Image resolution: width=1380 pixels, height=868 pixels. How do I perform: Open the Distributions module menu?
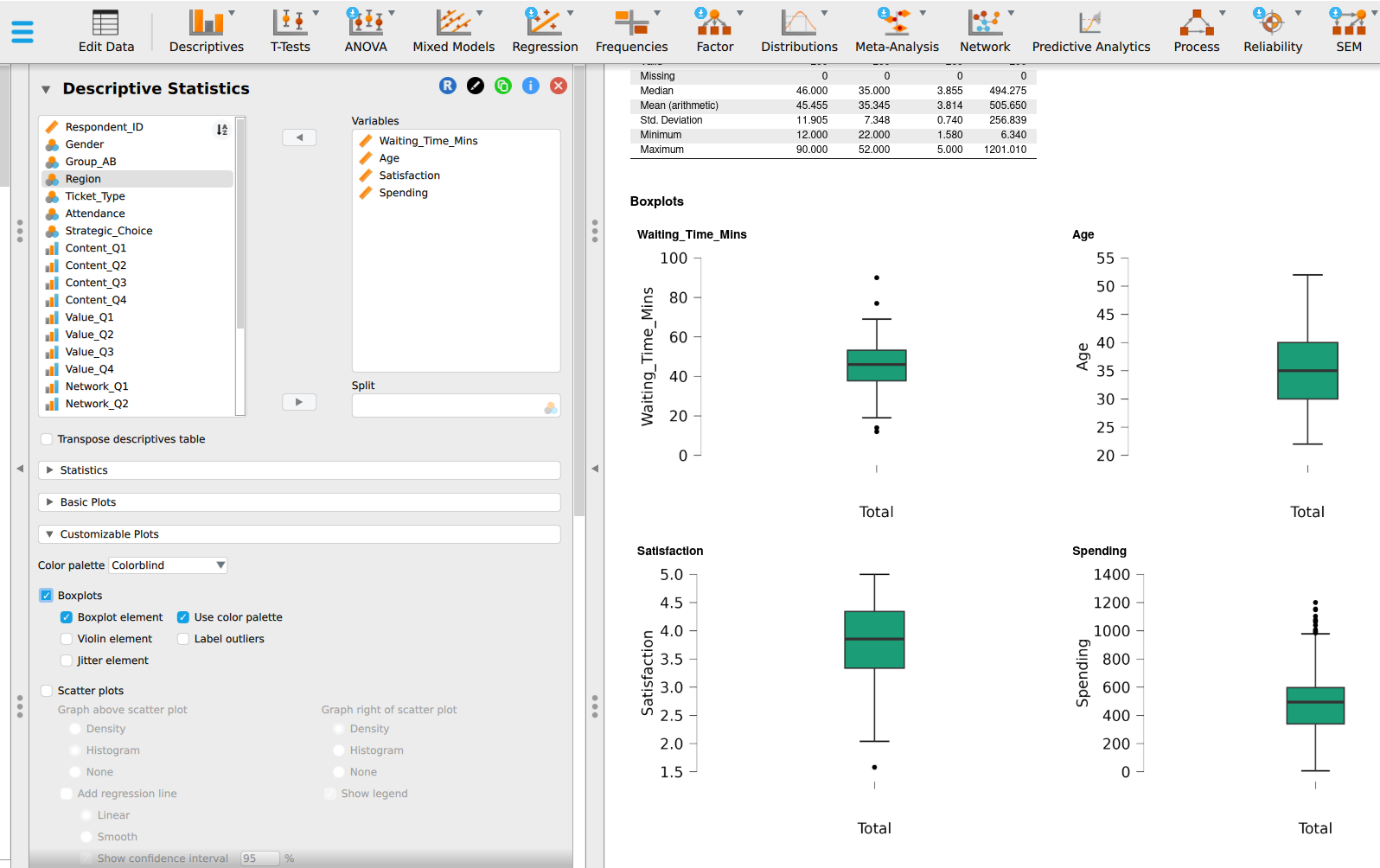(799, 31)
